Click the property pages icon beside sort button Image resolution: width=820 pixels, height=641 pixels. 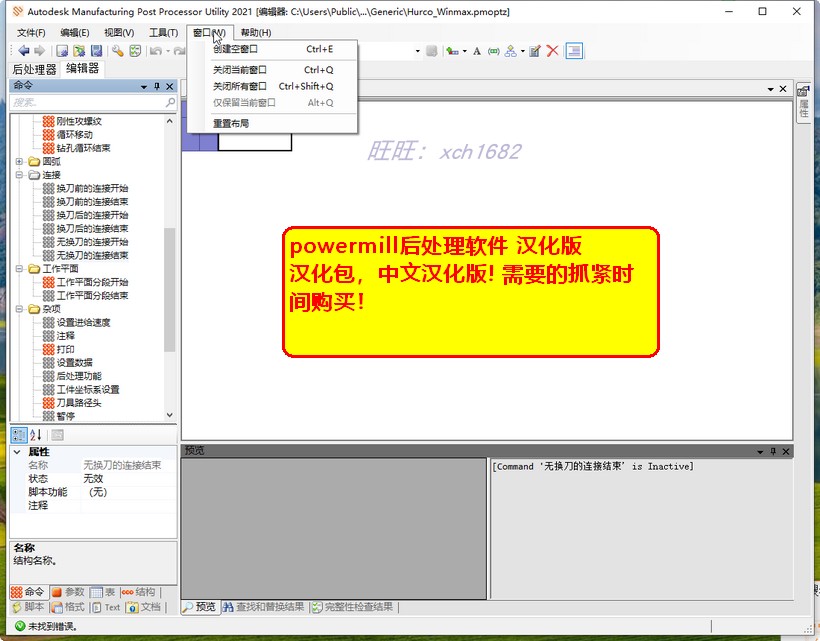tap(58, 434)
